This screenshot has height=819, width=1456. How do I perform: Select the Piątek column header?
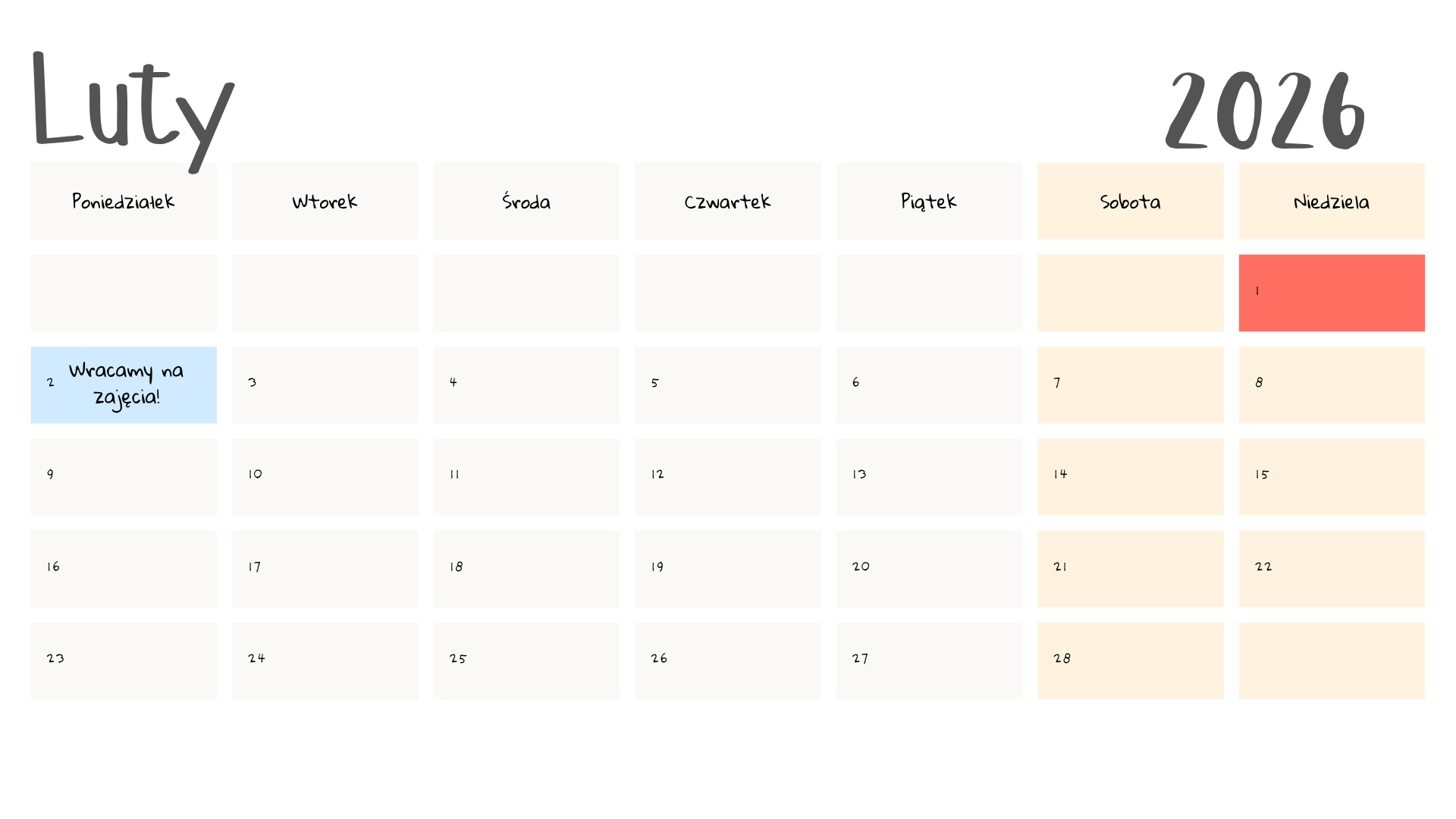929,202
